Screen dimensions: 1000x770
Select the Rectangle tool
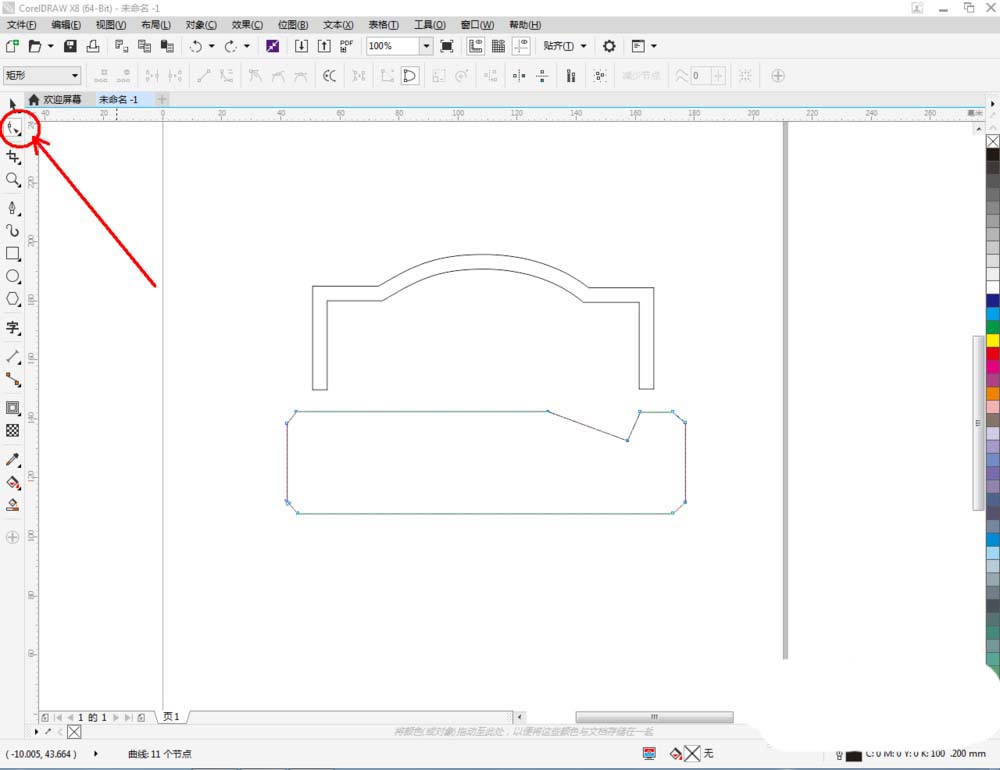tap(13, 253)
